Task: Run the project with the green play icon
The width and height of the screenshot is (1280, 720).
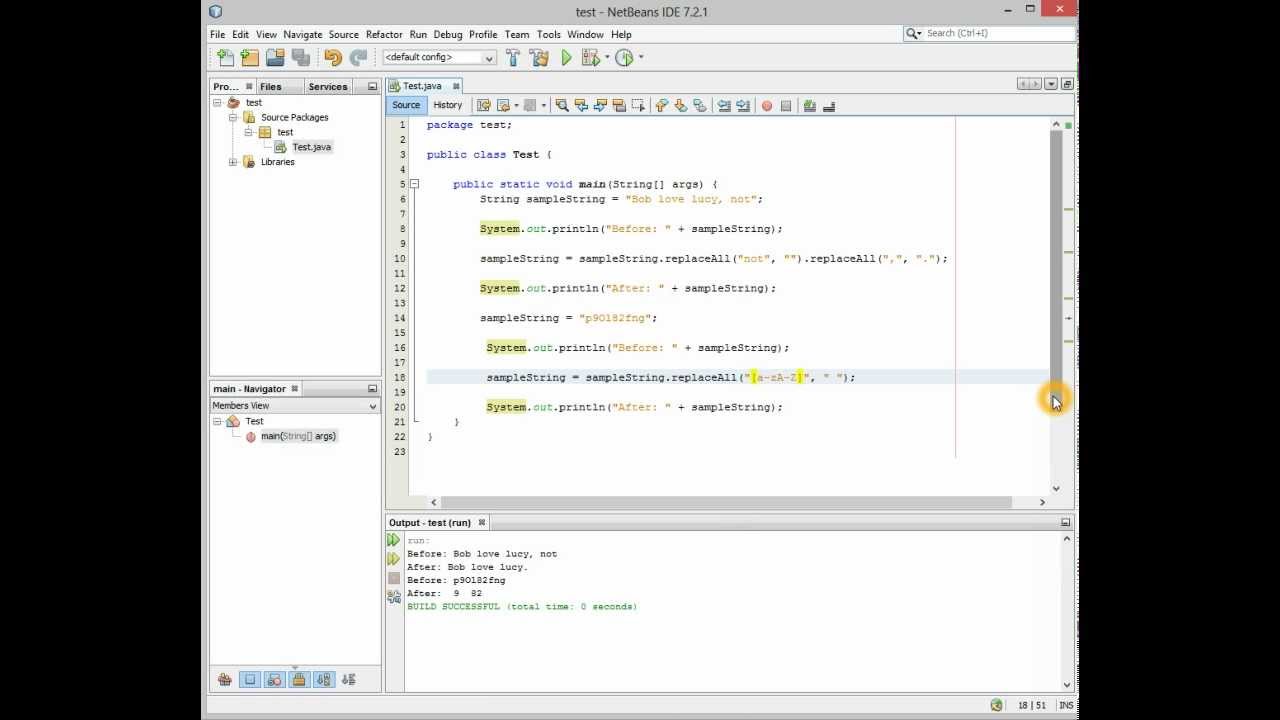Action: (x=566, y=58)
